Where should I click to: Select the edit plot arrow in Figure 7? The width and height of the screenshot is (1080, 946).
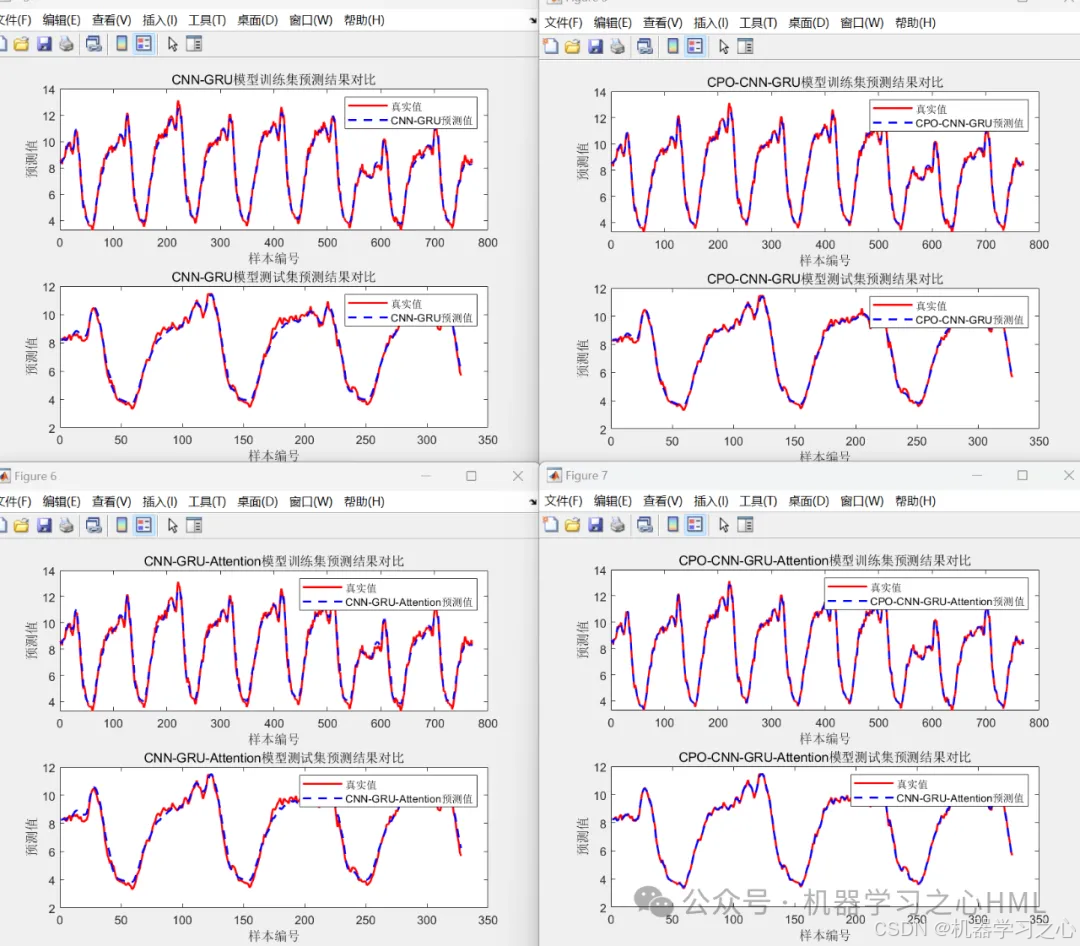[723, 525]
